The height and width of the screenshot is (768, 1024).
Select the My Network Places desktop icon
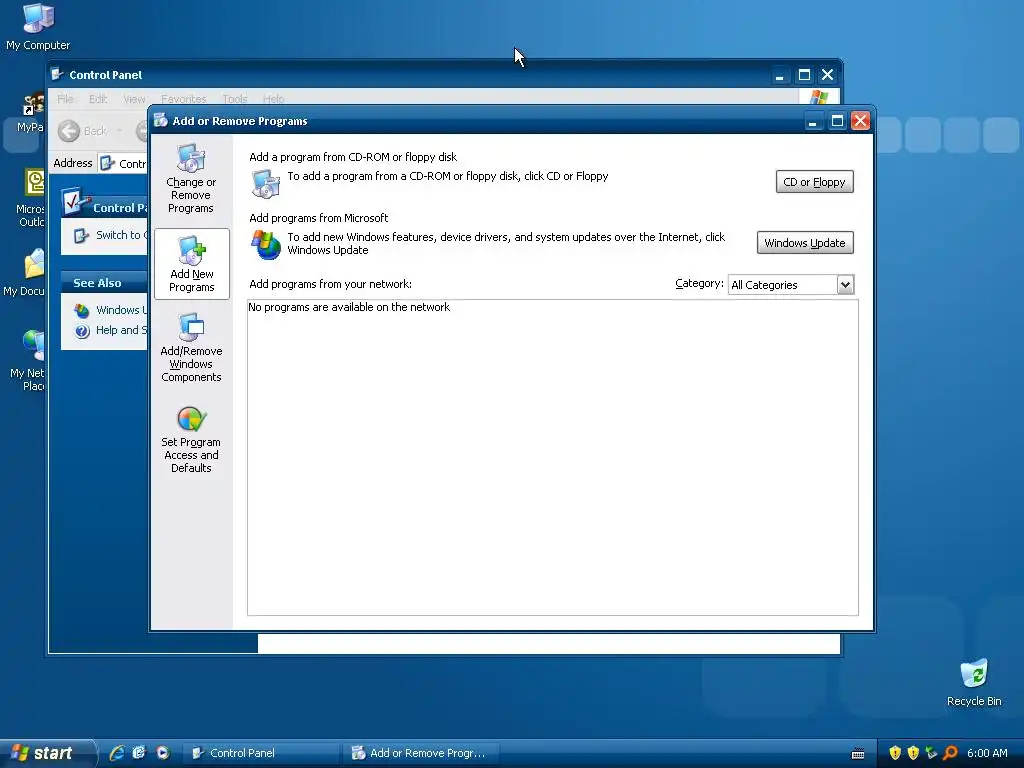pos(29,360)
